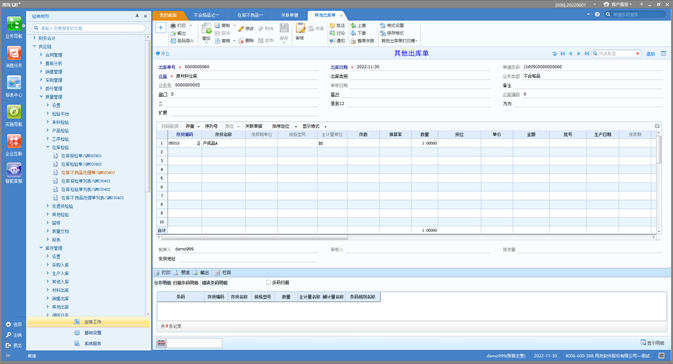Click the 删除 delete icon in the toolbar

pyautogui.click(x=241, y=41)
